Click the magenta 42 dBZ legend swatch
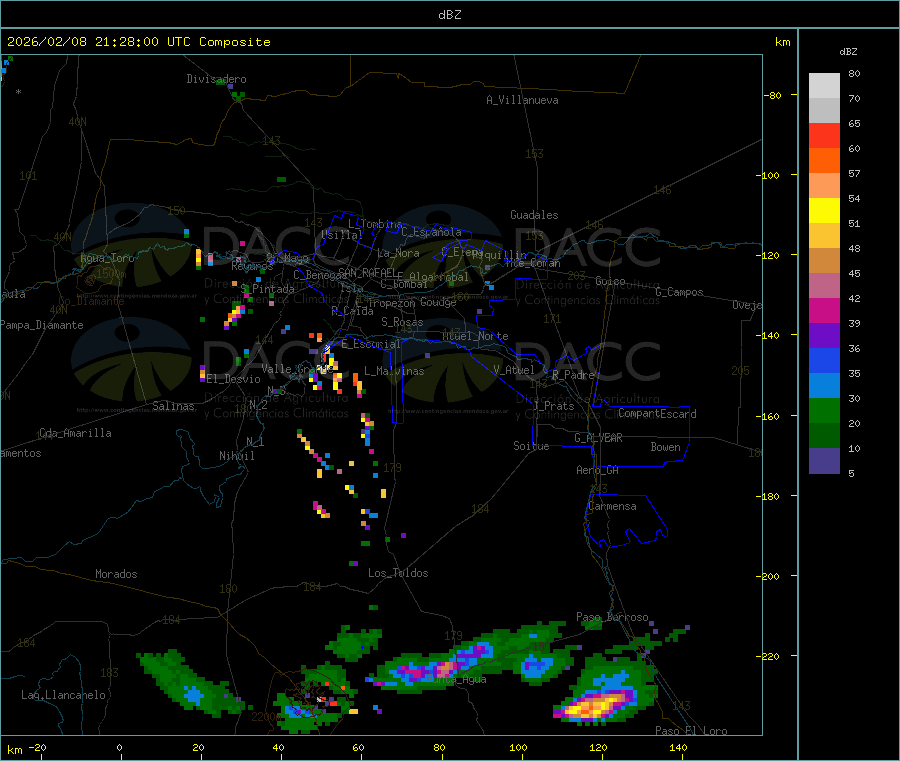The height and width of the screenshot is (761, 900). (x=824, y=310)
